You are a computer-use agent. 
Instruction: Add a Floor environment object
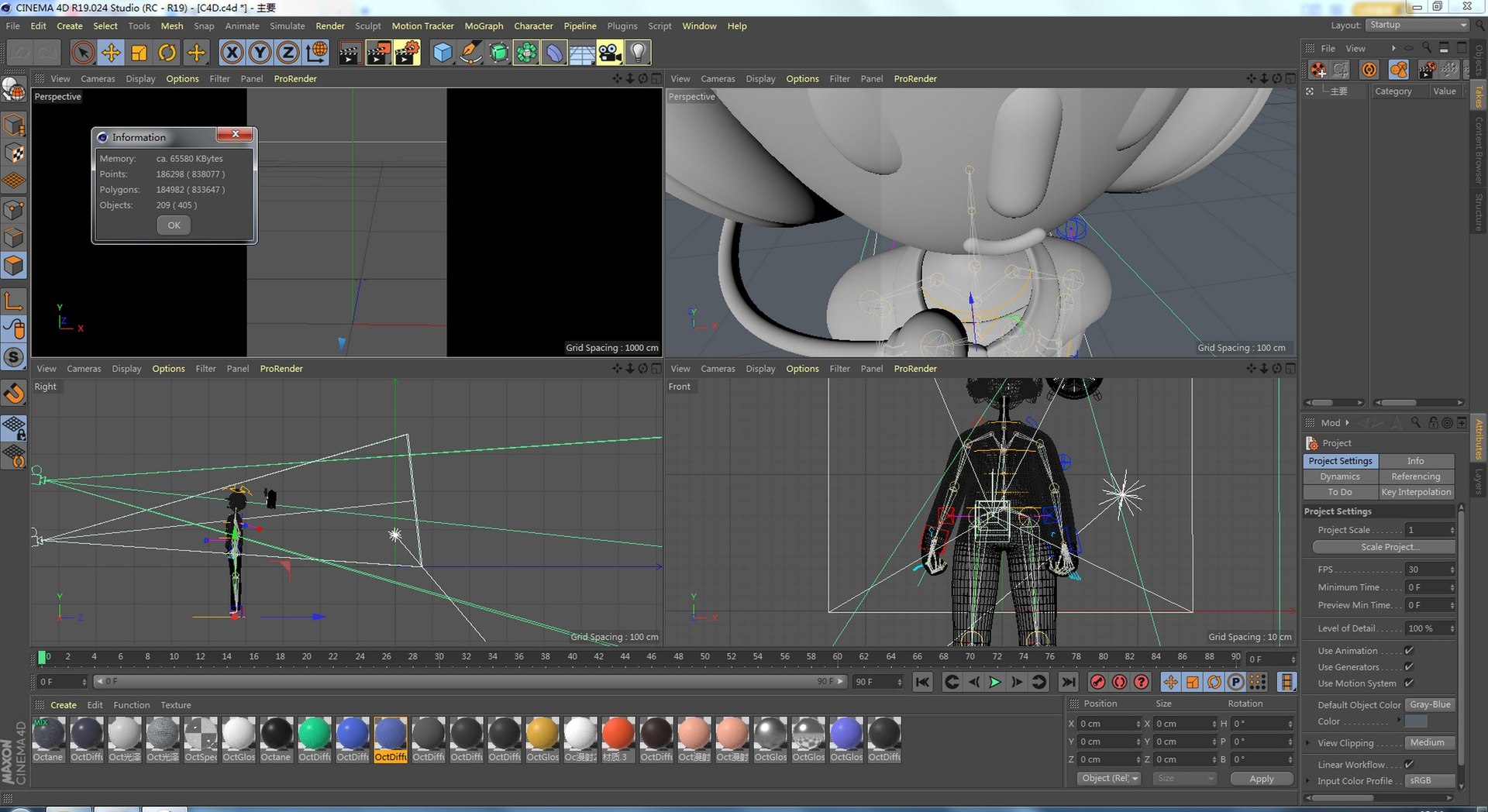[x=582, y=53]
